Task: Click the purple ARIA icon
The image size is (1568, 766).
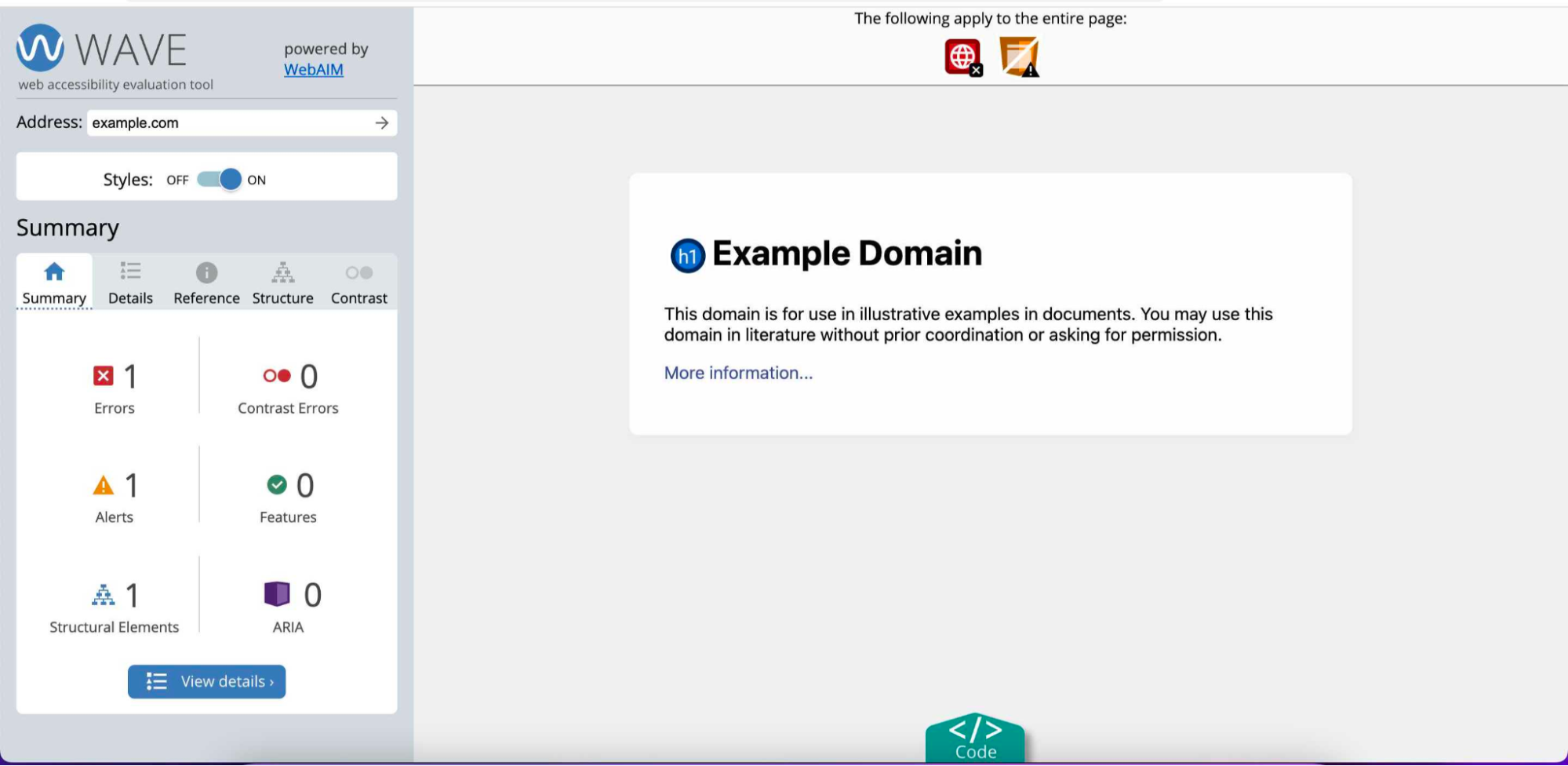Action: tap(277, 594)
